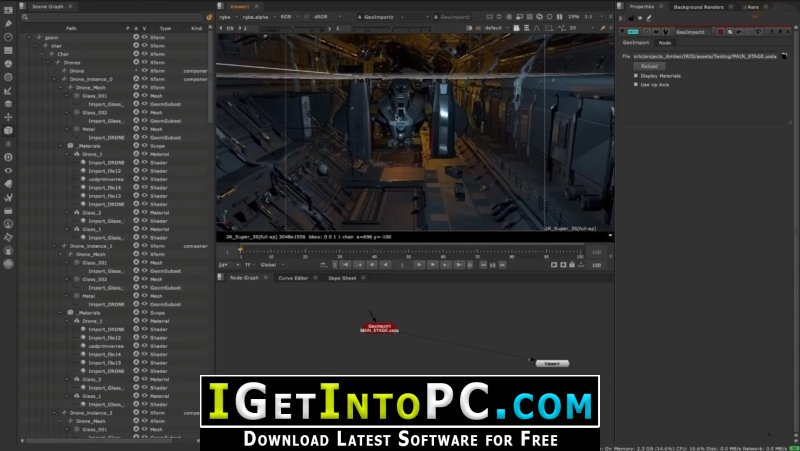800x451 pixels.
Task: Click the clock icon in left toolbar
Action: [x=8, y=37]
